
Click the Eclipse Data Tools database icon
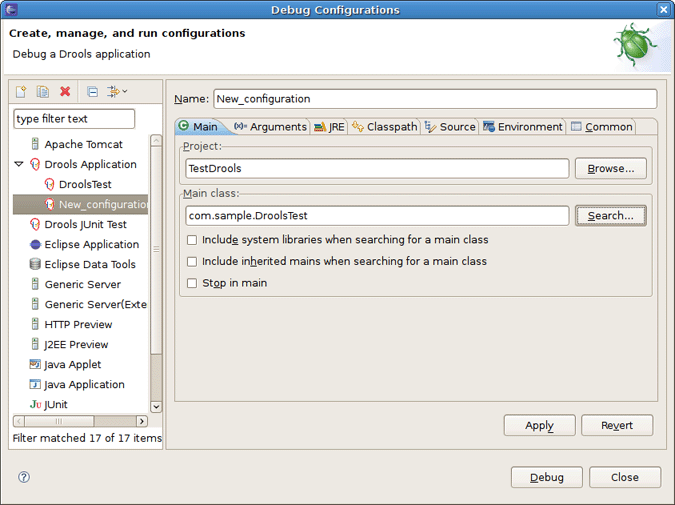pos(35,264)
